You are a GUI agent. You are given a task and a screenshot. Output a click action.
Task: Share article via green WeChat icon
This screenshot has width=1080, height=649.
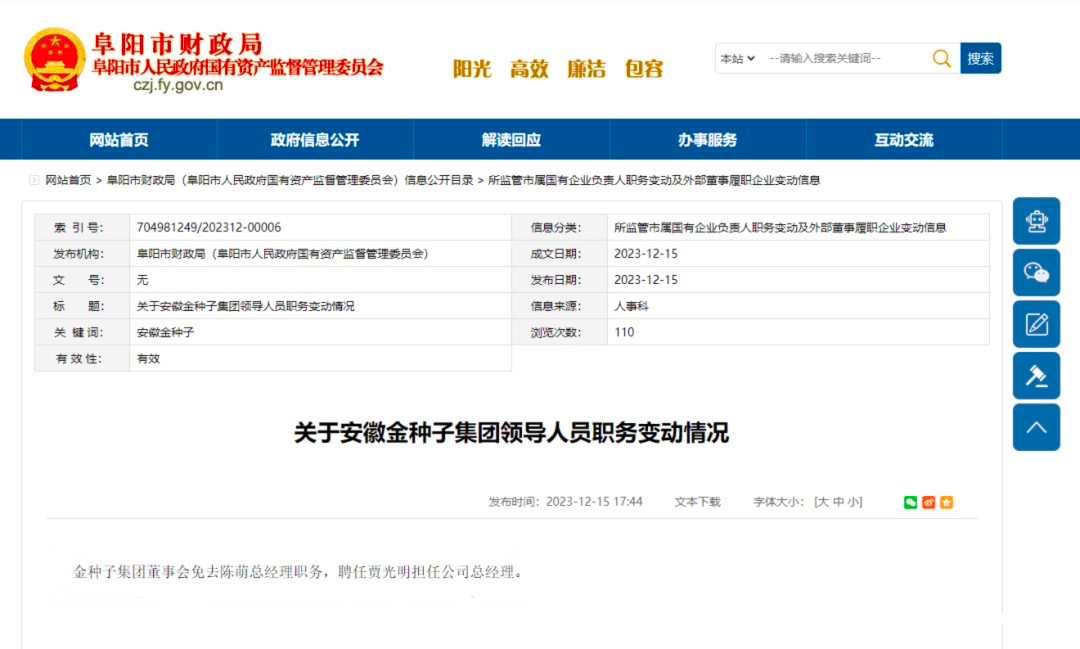pyautogui.click(x=910, y=502)
